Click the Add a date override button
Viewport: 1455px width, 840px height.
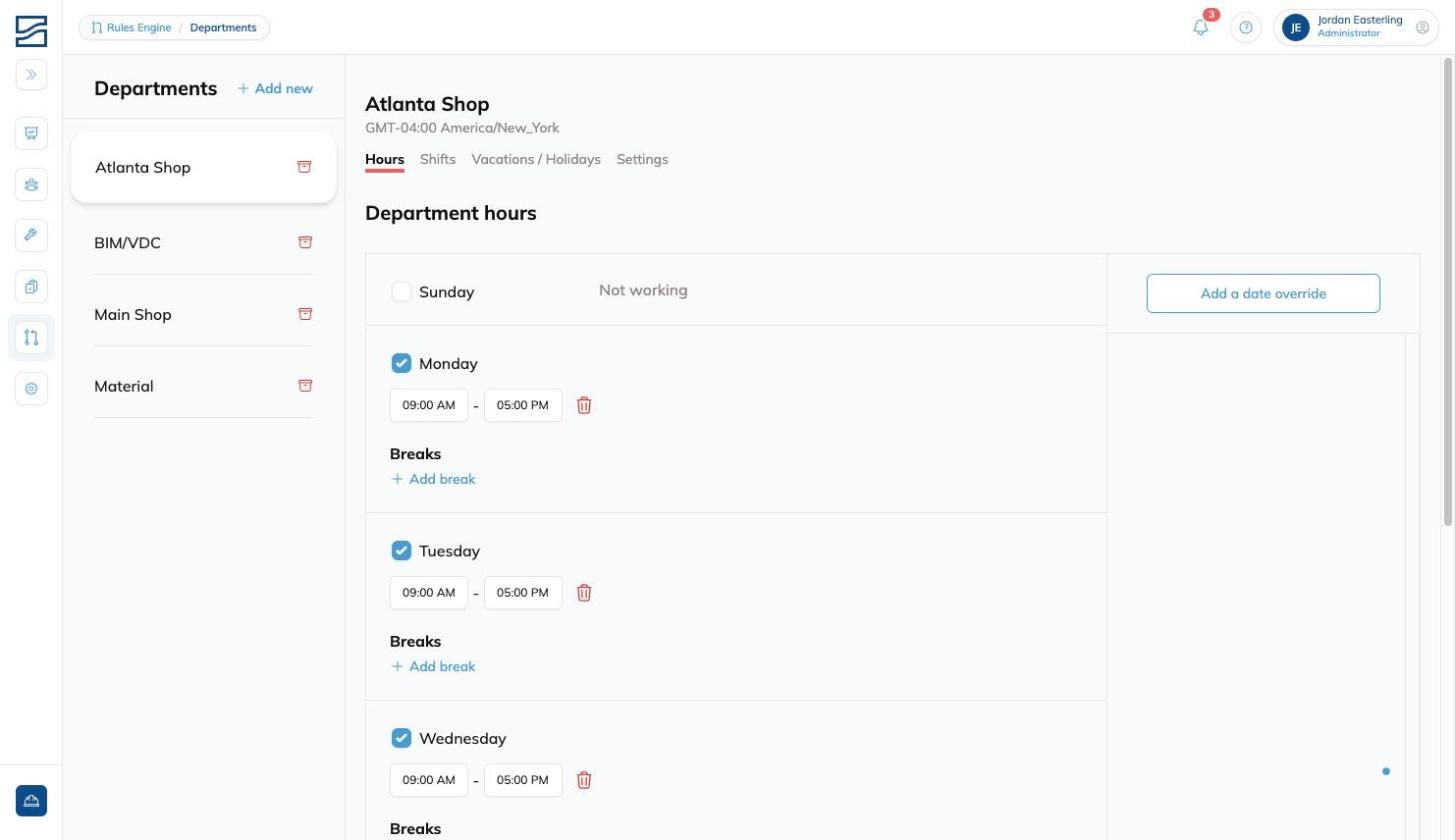(1263, 293)
